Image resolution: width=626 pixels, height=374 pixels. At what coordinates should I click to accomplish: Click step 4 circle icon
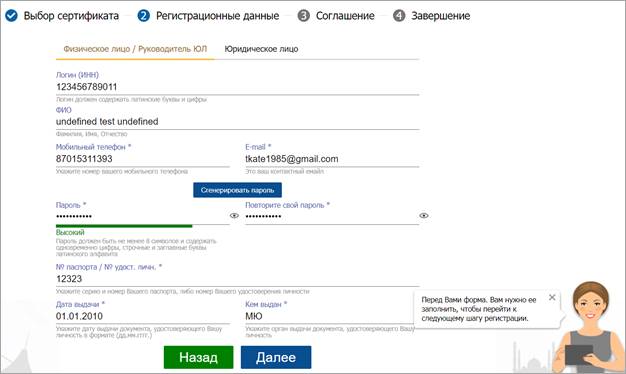pos(399,16)
